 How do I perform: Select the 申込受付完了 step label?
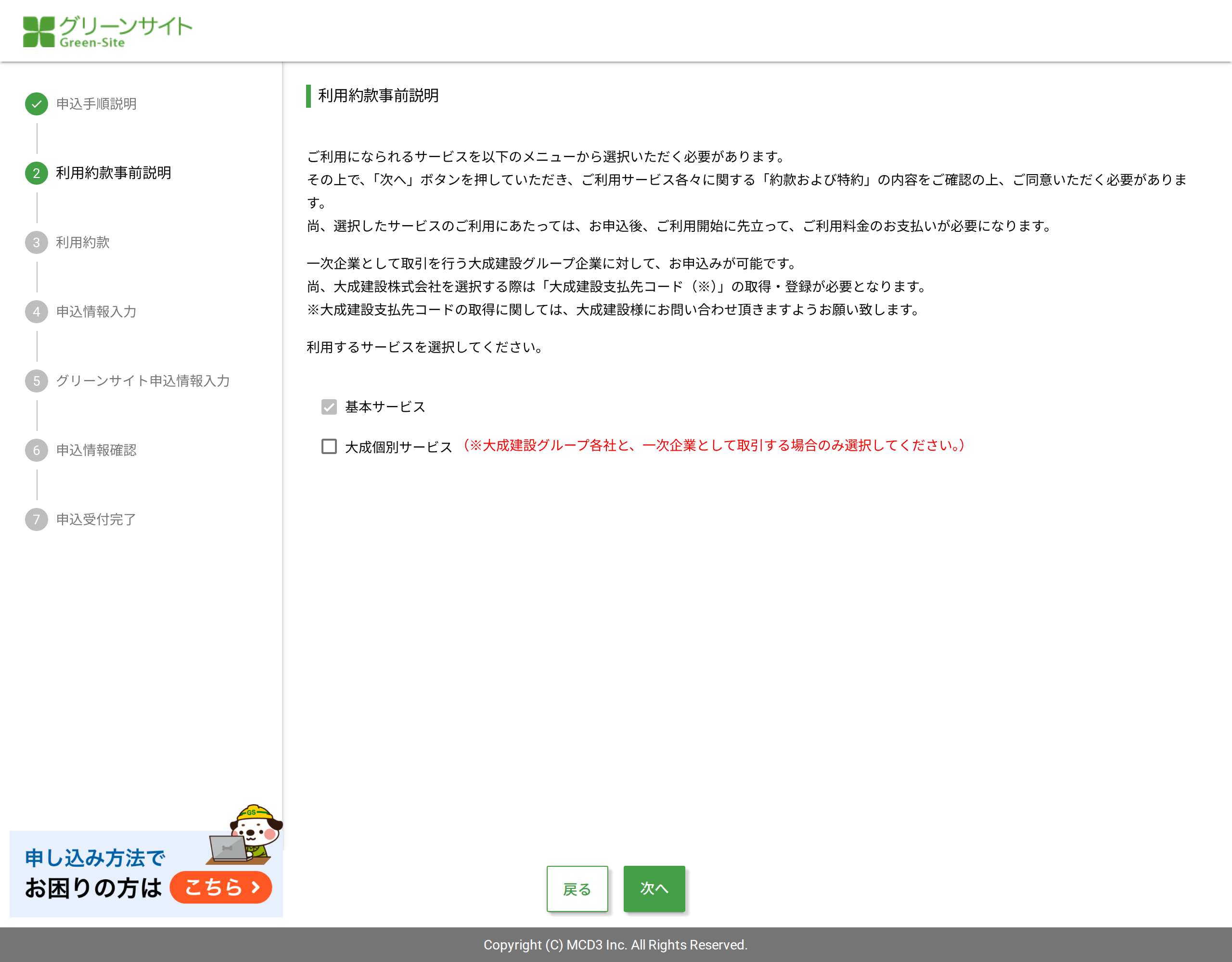(x=96, y=520)
